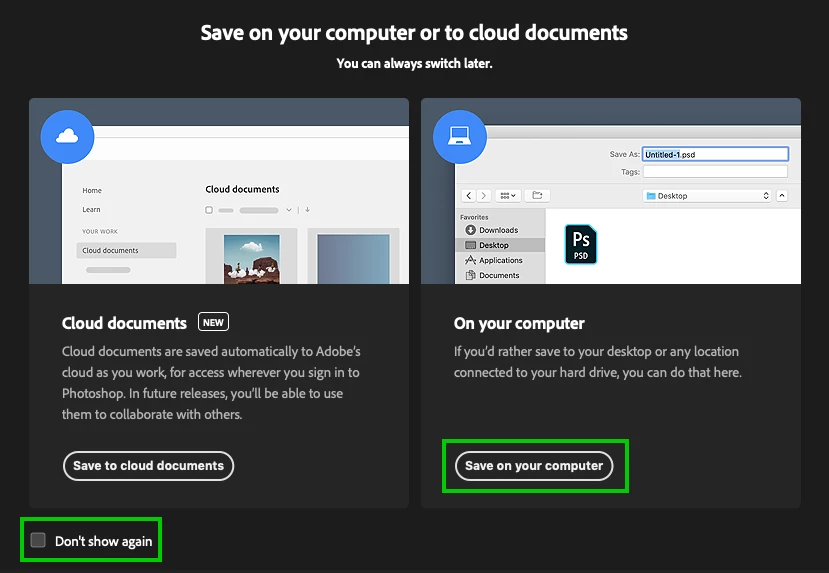Select Cloud documents in preview sidebar
Image resolution: width=829 pixels, height=573 pixels.
[126, 251]
